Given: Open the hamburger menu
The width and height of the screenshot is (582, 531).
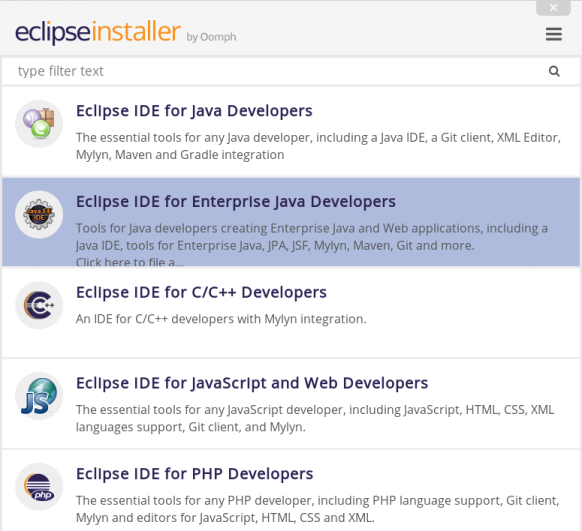Looking at the screenshot, I should point(553,34).
